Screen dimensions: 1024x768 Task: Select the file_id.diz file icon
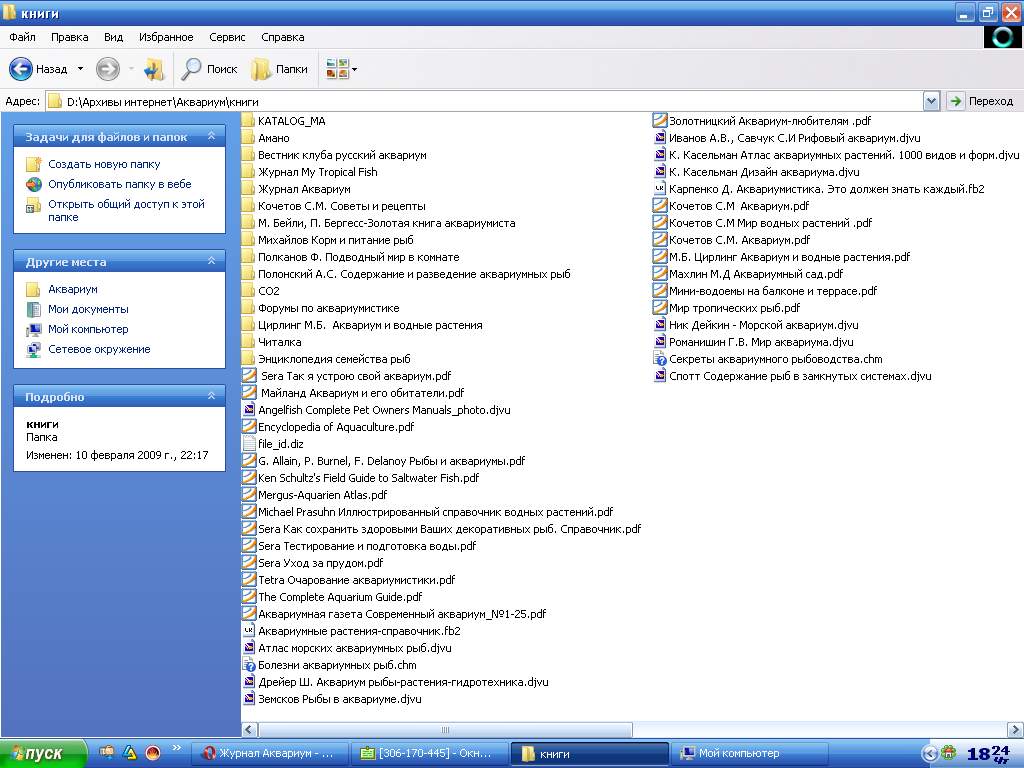coord(250,444)
